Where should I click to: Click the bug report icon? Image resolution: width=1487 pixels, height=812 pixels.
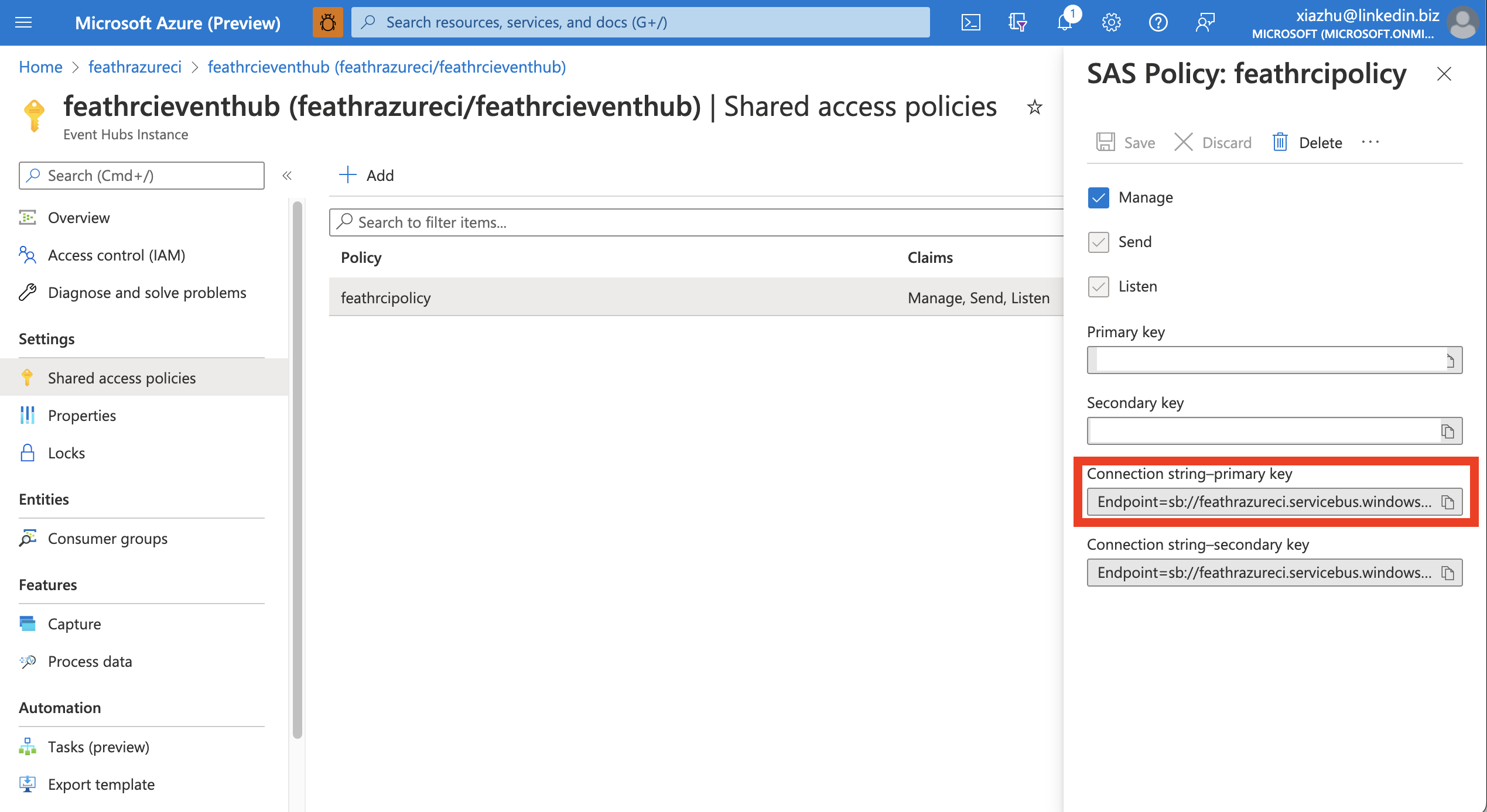point(328,22)
